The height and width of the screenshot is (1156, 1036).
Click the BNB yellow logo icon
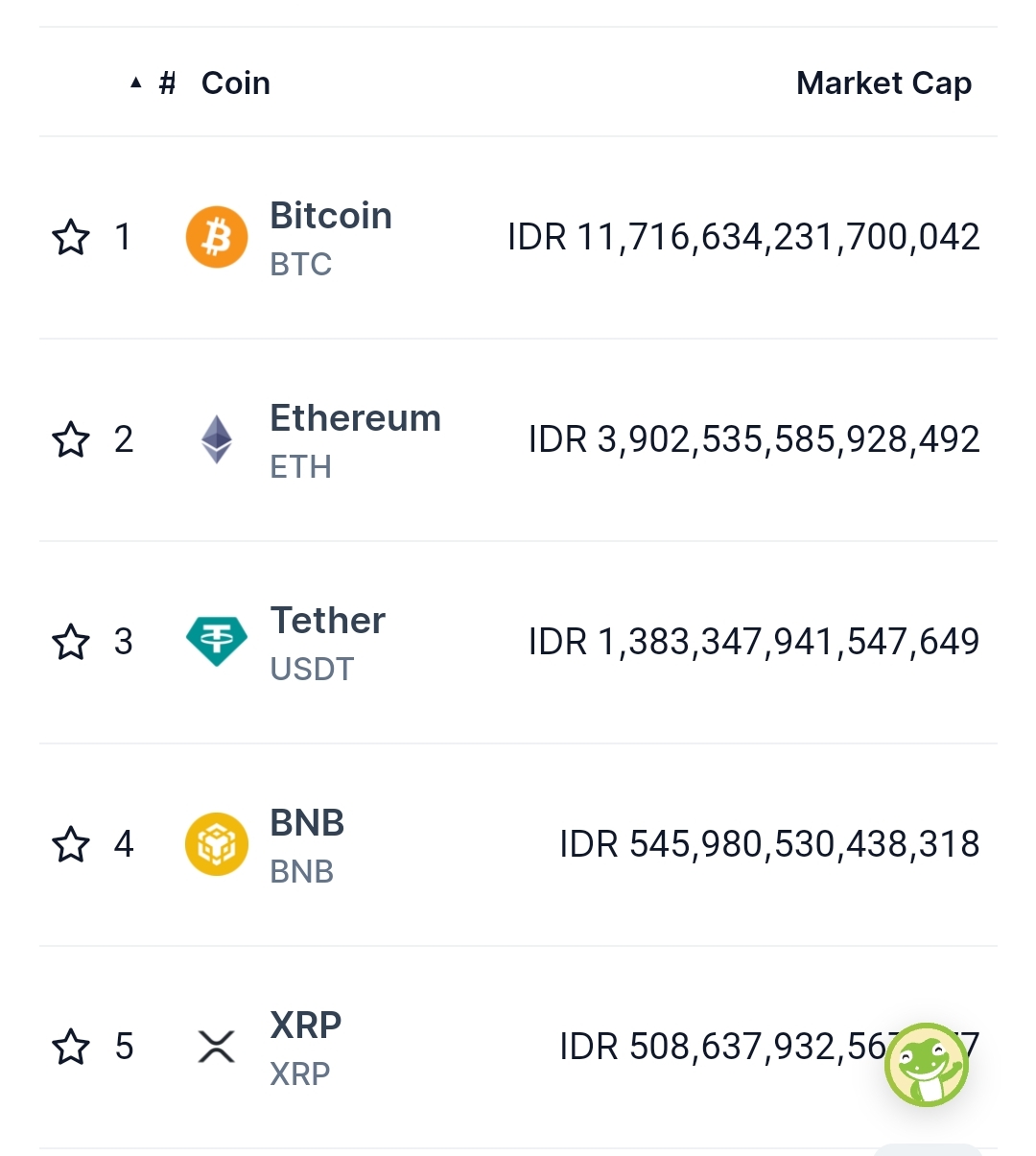(216, 844)
